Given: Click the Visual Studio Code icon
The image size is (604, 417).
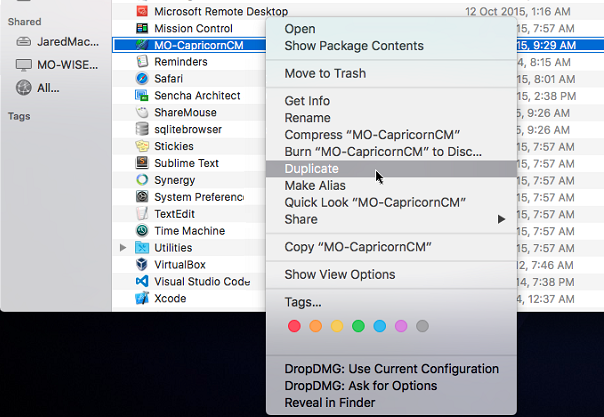Looking at the screenshot, I should [x=142, y=281].
